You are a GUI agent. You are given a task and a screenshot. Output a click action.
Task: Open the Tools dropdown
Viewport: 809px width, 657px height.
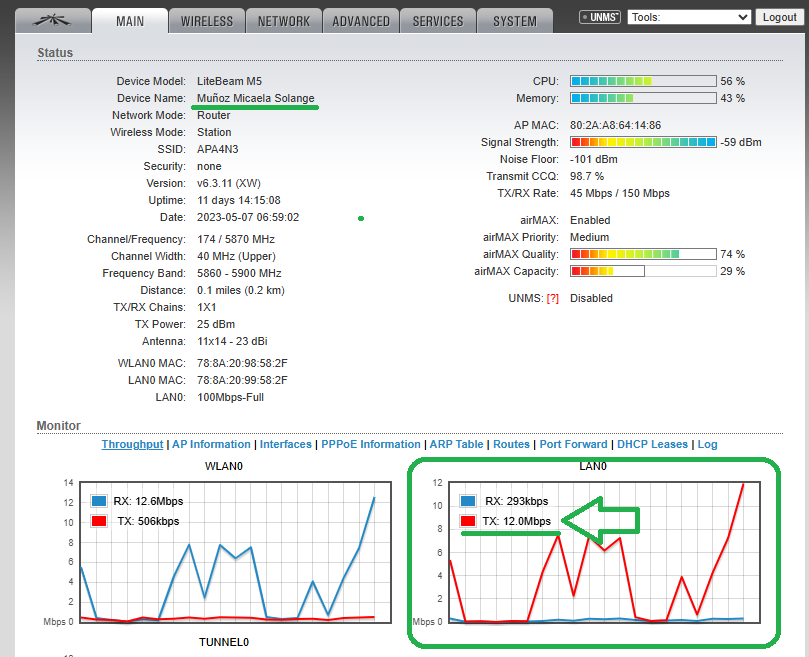click(x=689, y=17)
